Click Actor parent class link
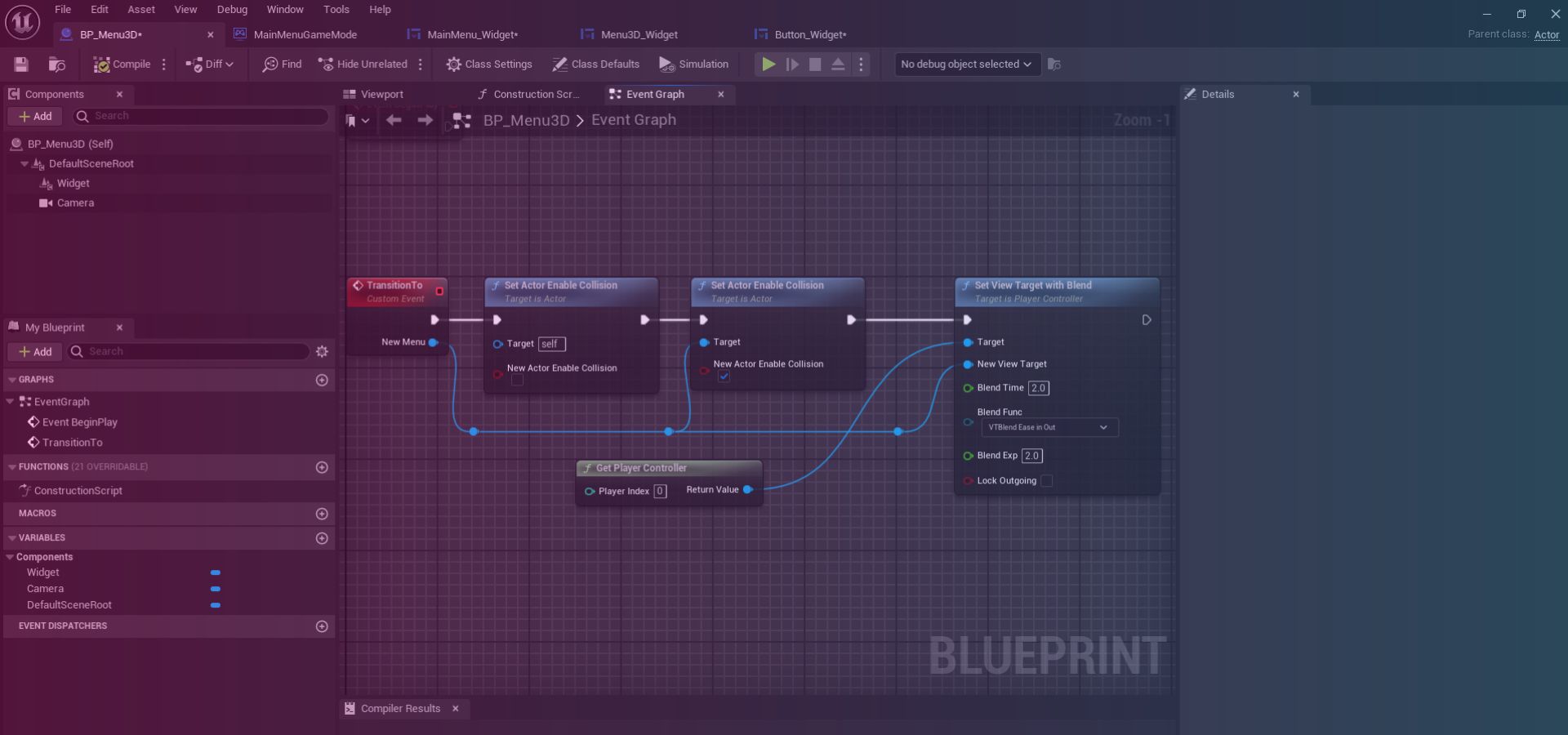Image resolution: width=1568 pixels, height=735 pixels. [1546, 35]
